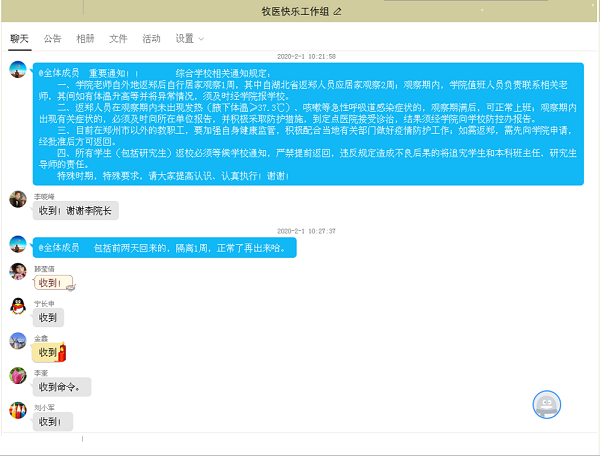
Task: Select the 活动 tab
Action: 151,39
